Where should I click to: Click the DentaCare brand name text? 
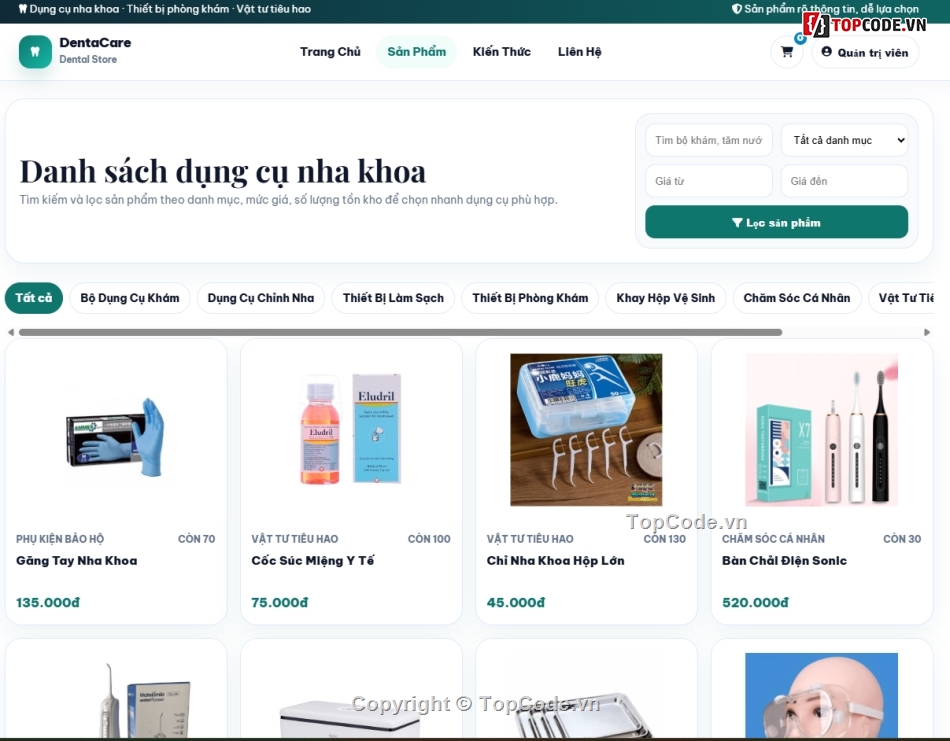(x=95, y=42)
